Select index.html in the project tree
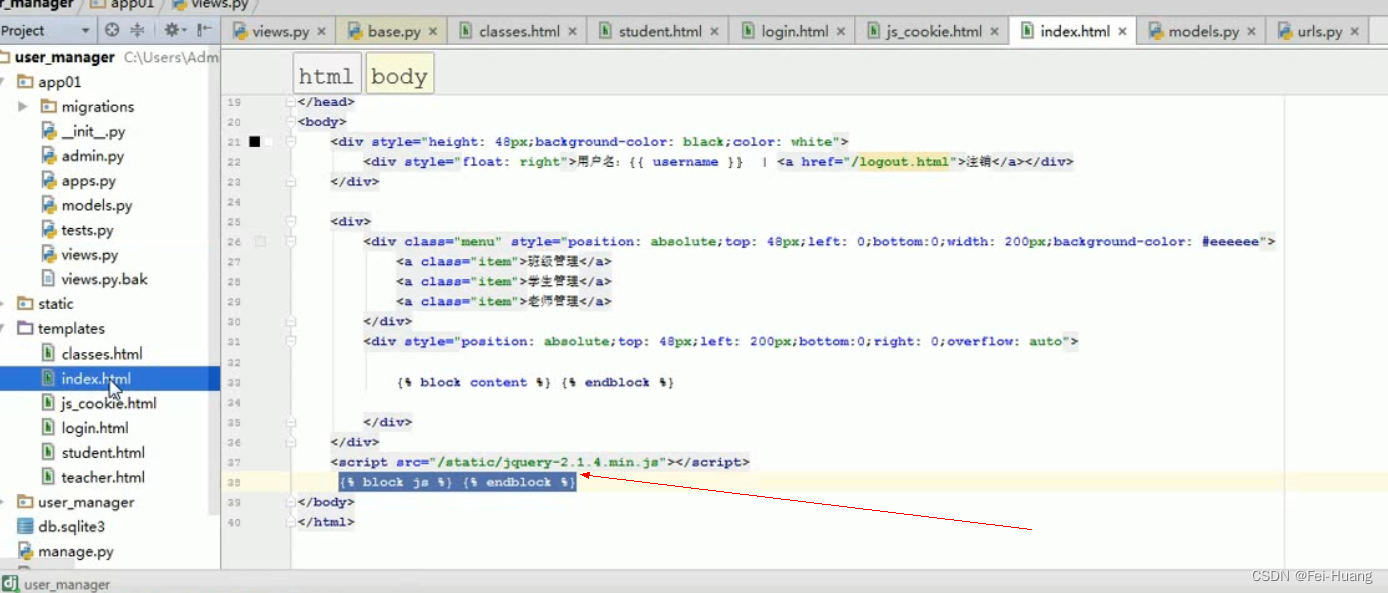Image resolution: width=1388 pixels, height=593 pixels. pyautogui.click(x=95, y=378)
